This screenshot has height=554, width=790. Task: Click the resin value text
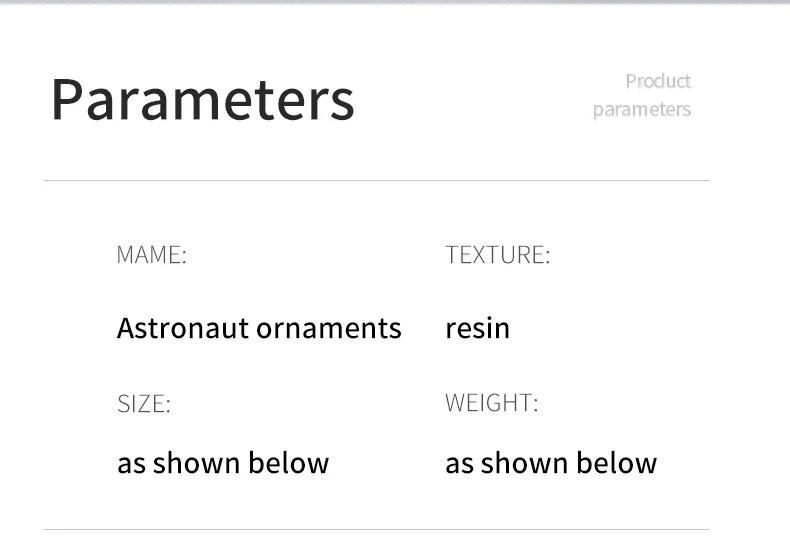tap(478, 328)
